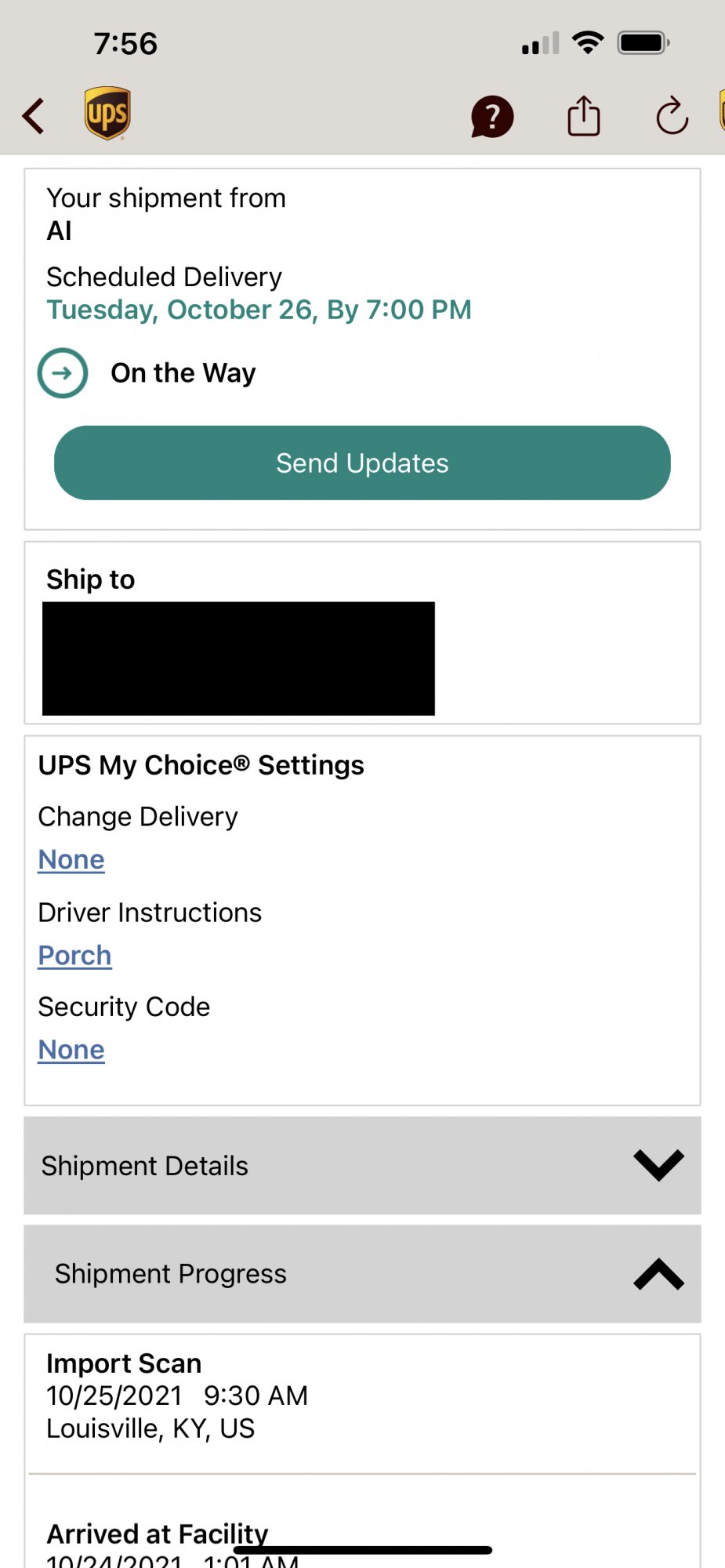Tap the scheduled delivery date text
Screen dimensions: 725x1568
point(259,310)
